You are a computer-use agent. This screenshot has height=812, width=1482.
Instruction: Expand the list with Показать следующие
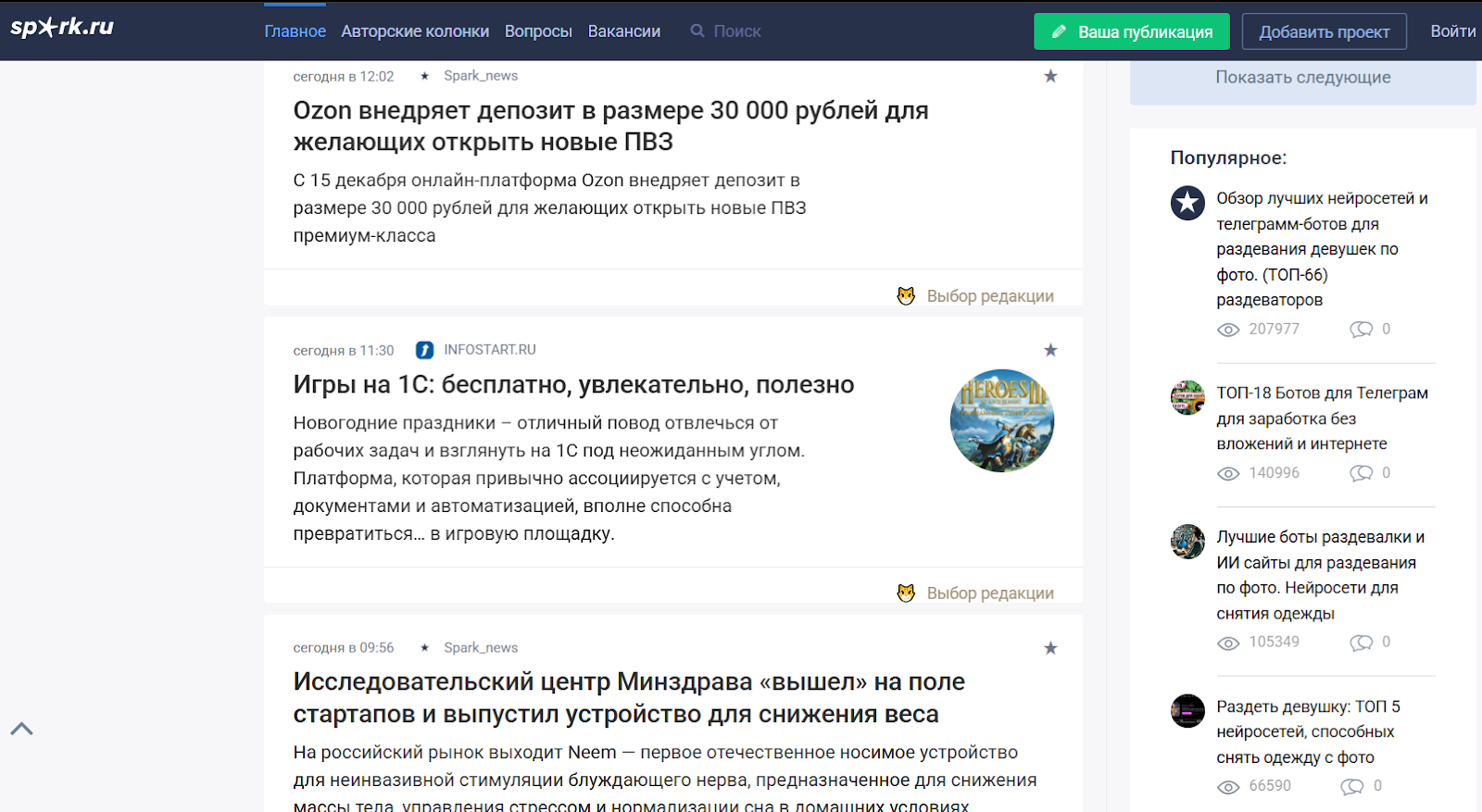click(x=1302, y=78)
